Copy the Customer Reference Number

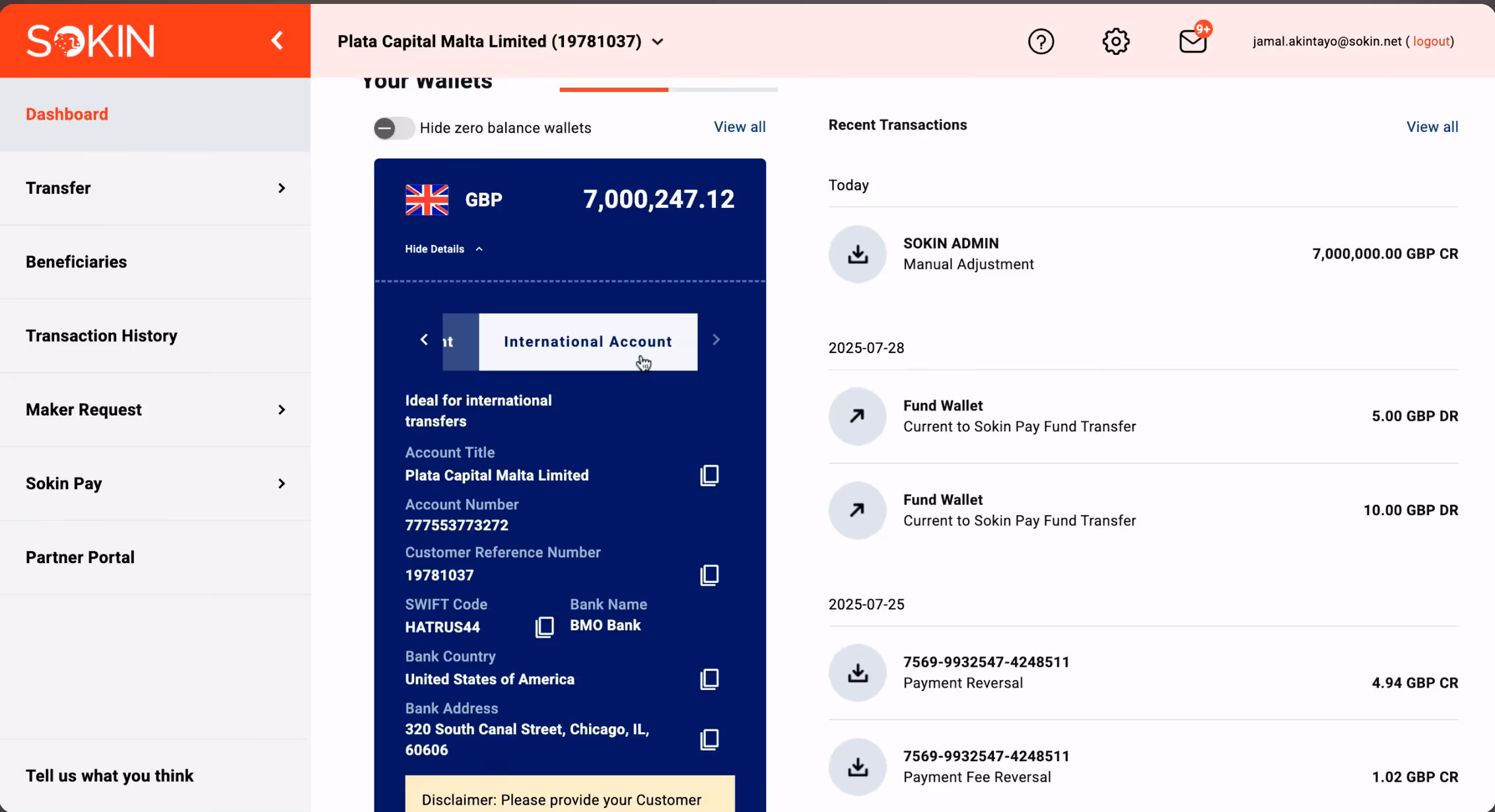pyautogui.click(x=709, y=575)
